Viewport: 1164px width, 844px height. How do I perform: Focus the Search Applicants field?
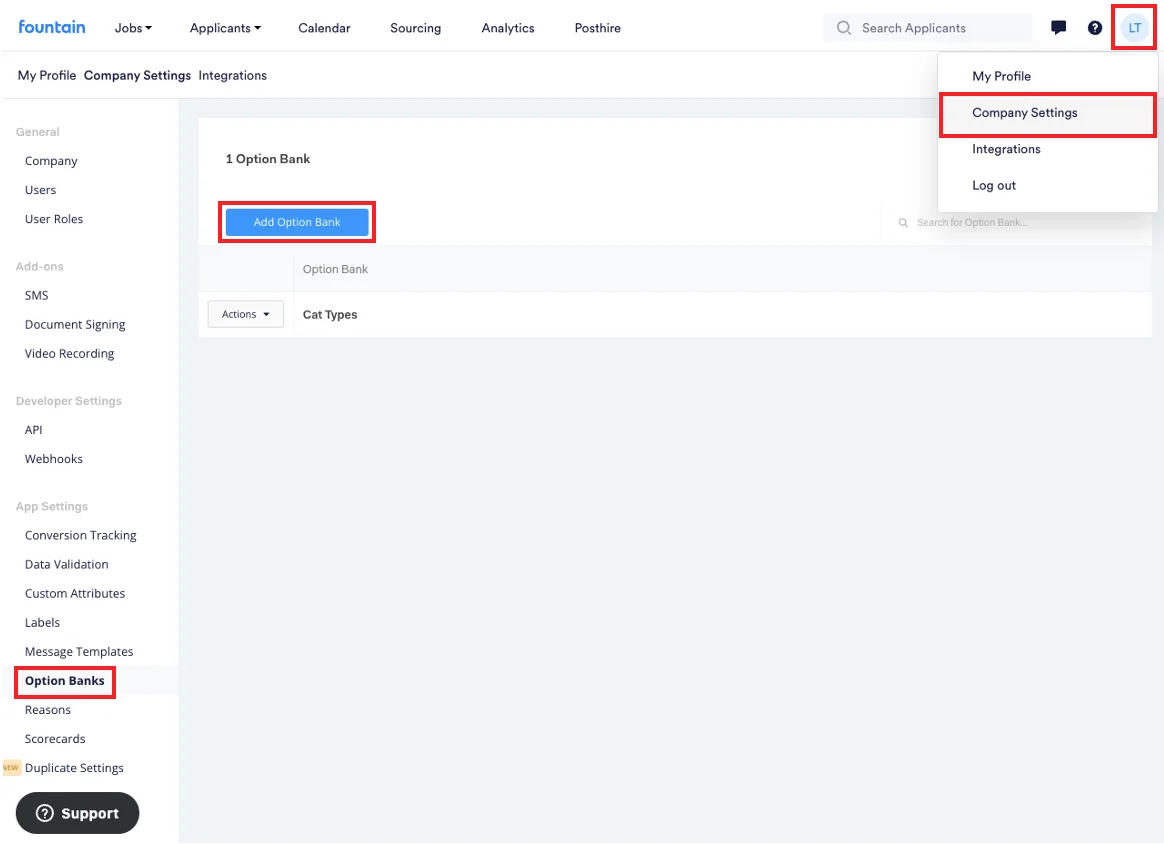pos(928,27)
